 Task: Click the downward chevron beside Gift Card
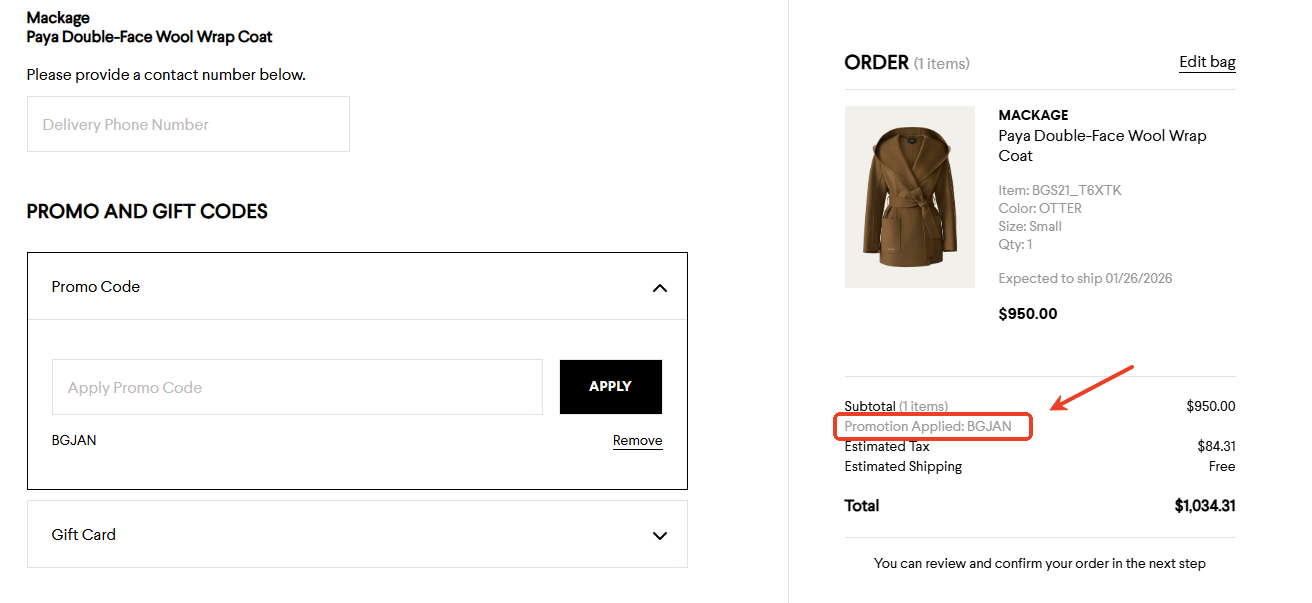point(660,535)
